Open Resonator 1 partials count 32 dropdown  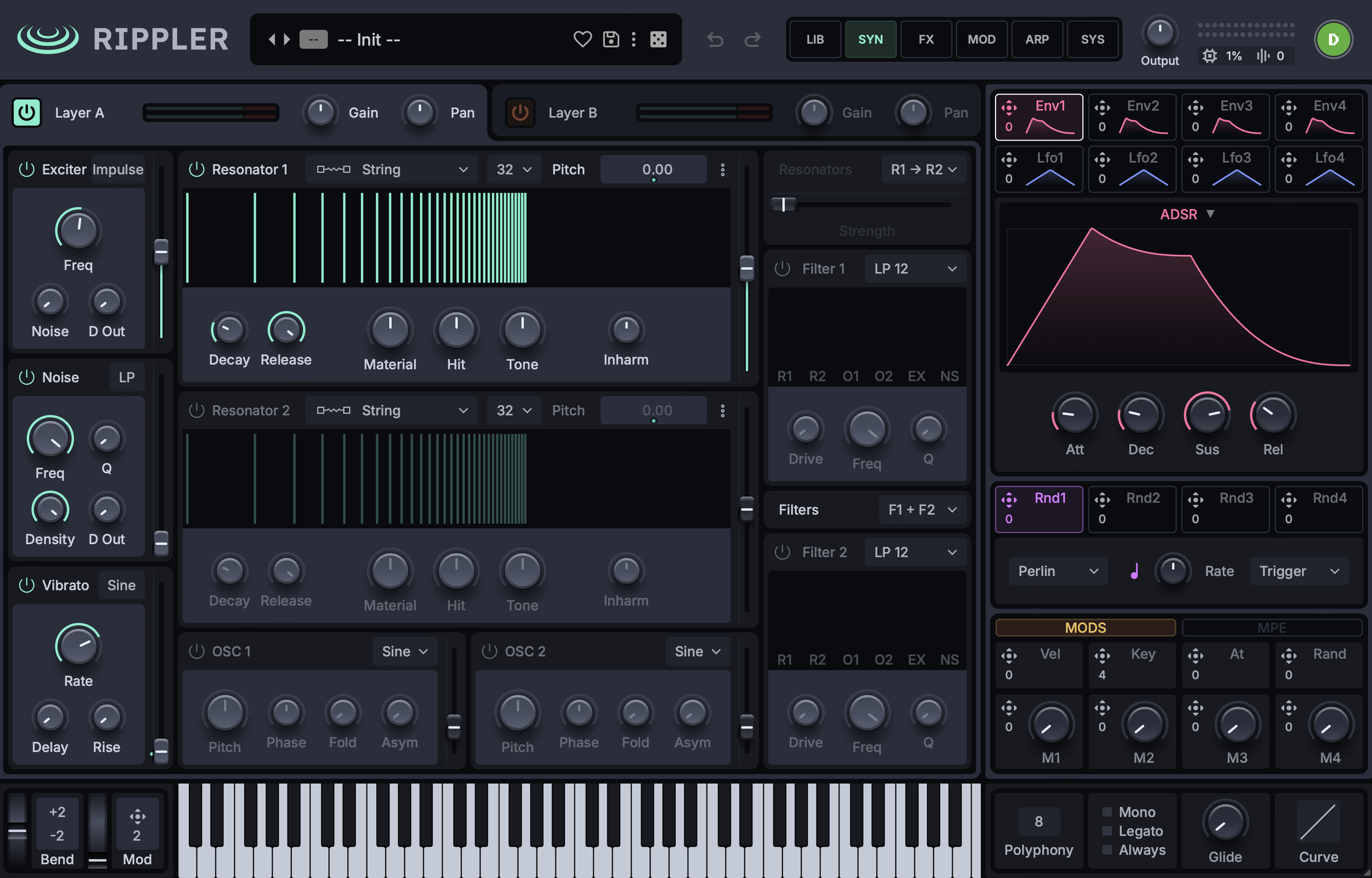(514, 169)
